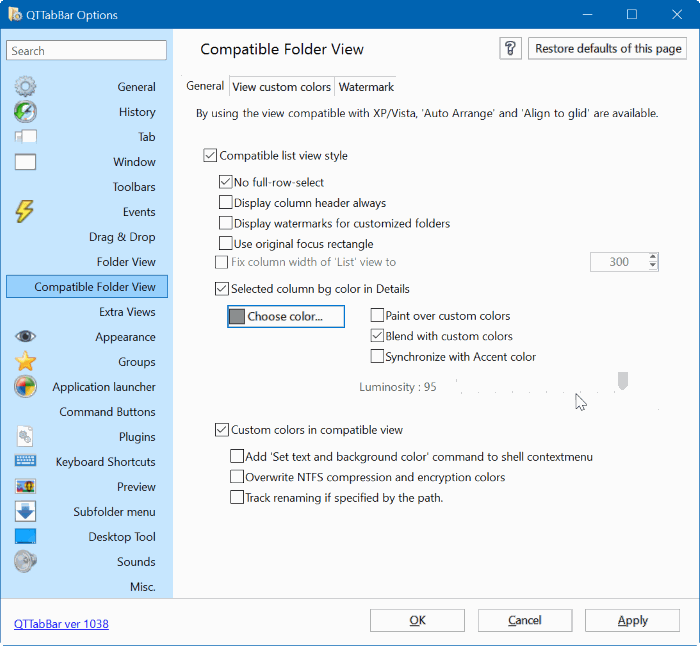
Task: Click the Cancel button
Action: 525,620
